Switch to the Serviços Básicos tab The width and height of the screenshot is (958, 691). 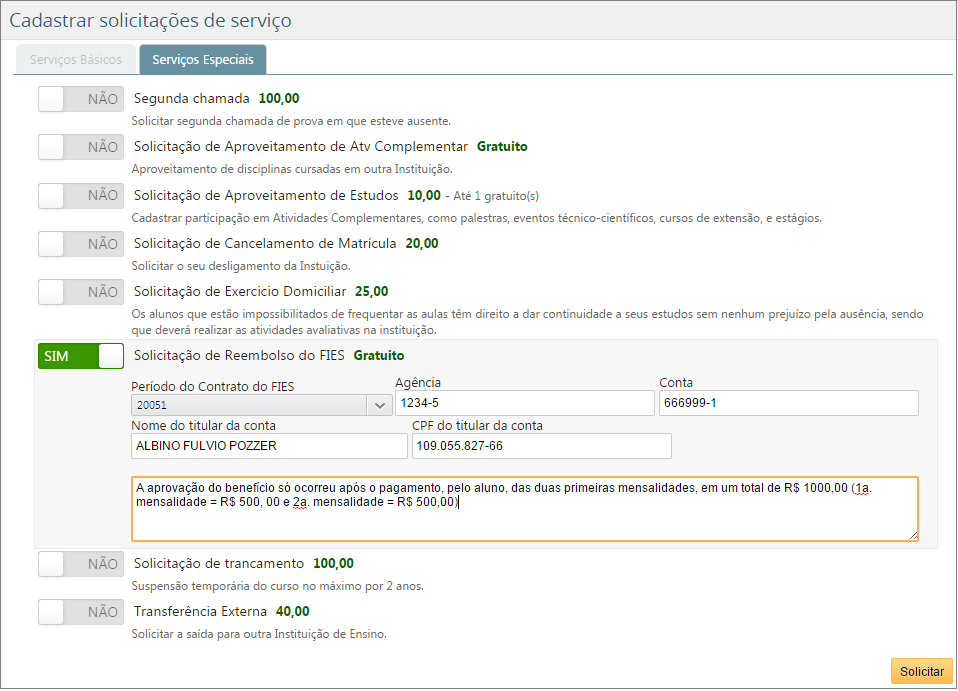tap(75, 59)
